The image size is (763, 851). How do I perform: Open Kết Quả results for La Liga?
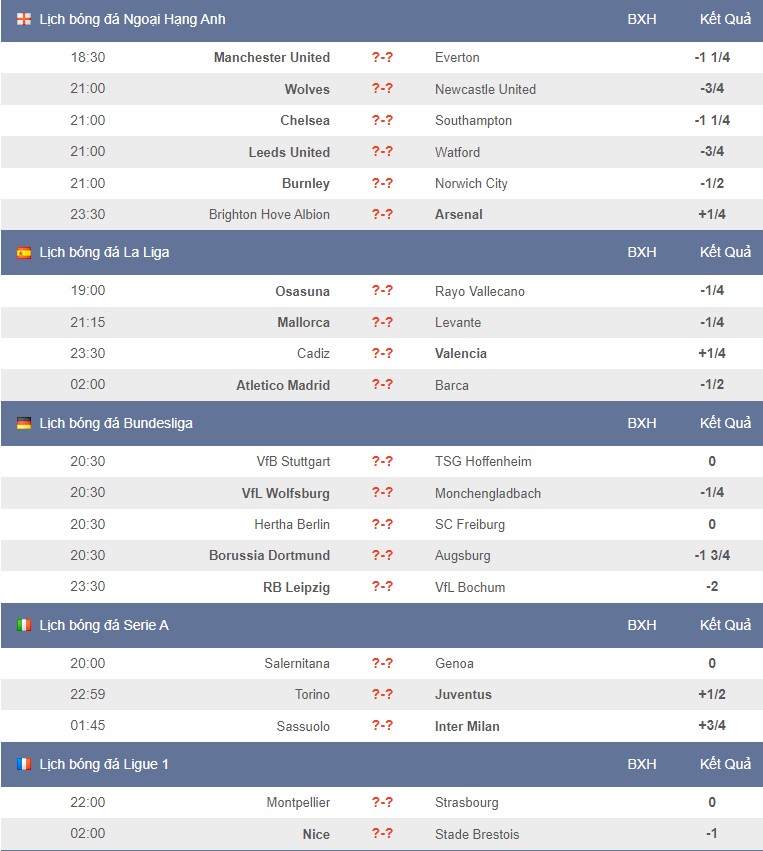725,252
